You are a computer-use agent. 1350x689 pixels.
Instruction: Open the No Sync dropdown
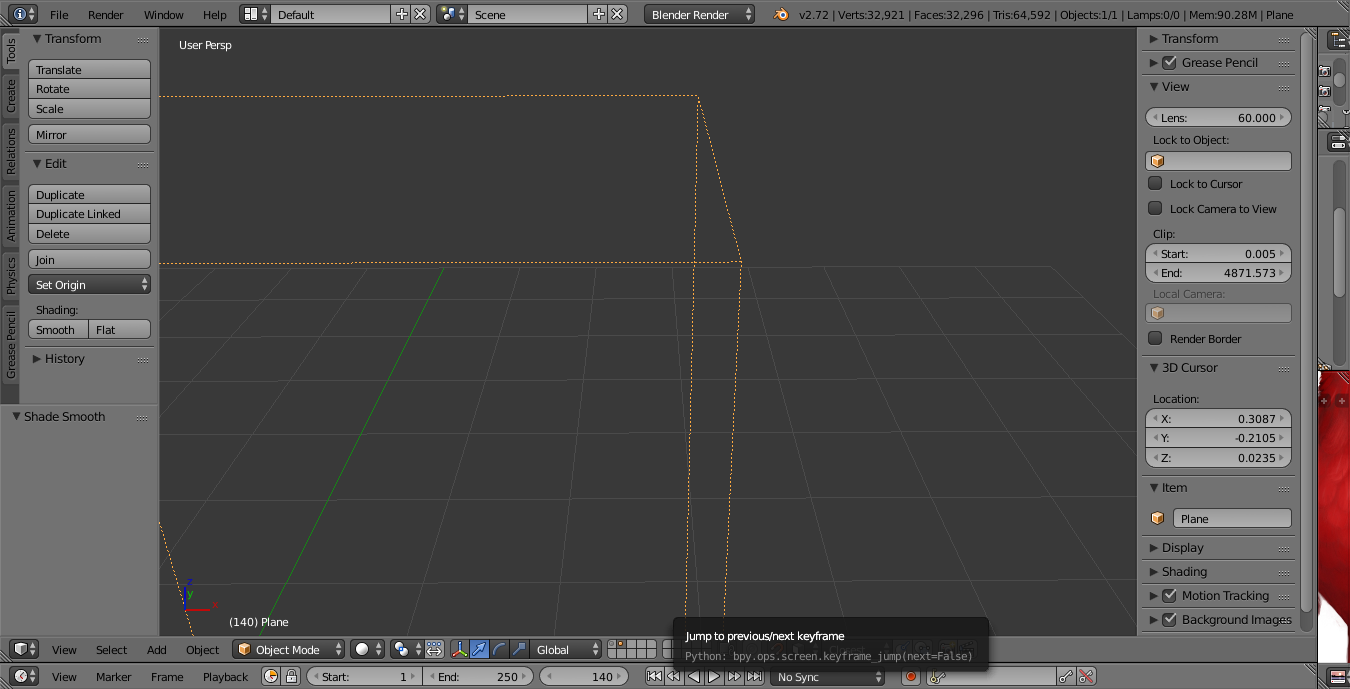click(828, 676)
